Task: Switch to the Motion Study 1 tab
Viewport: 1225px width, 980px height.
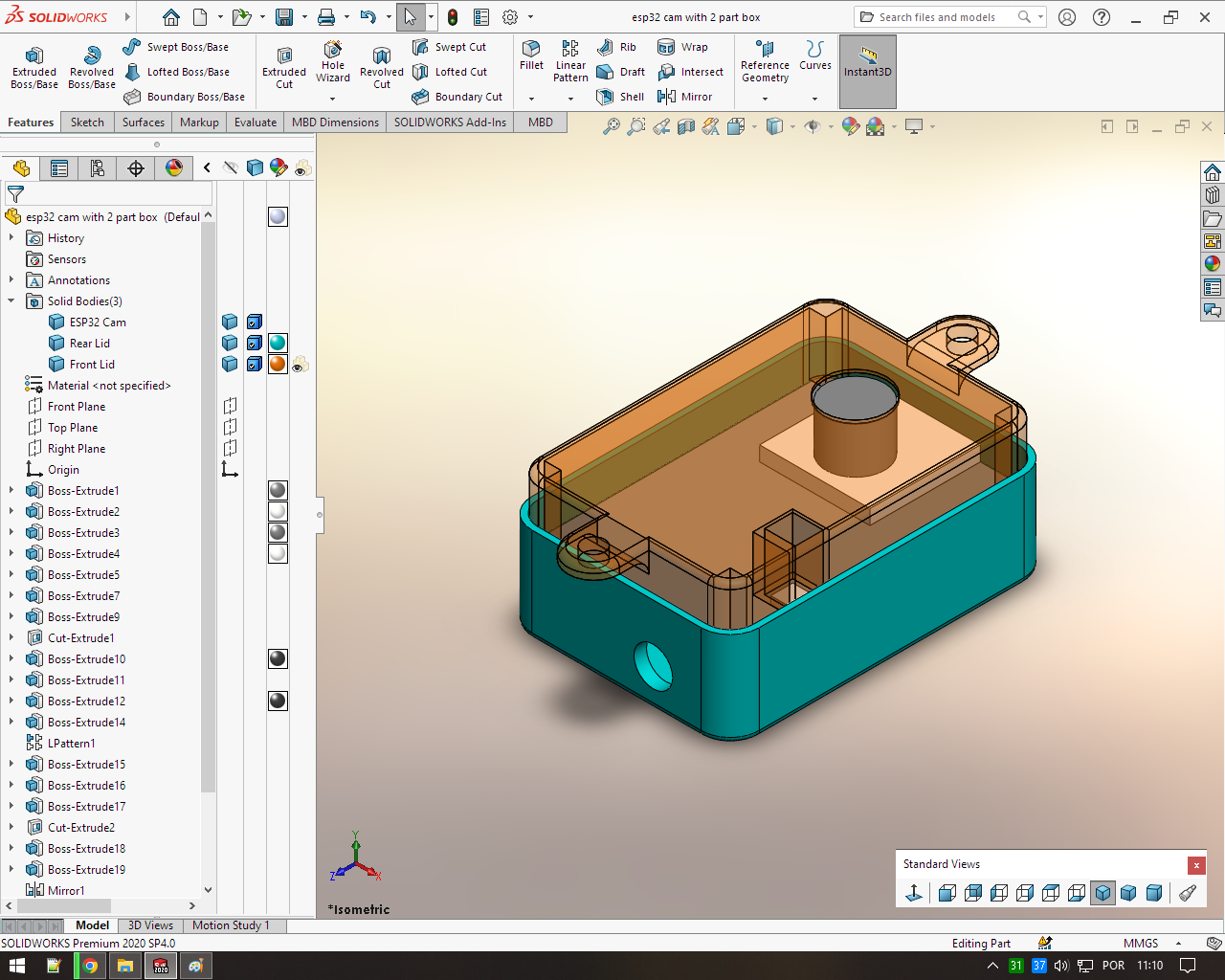Action: point(231,925)
